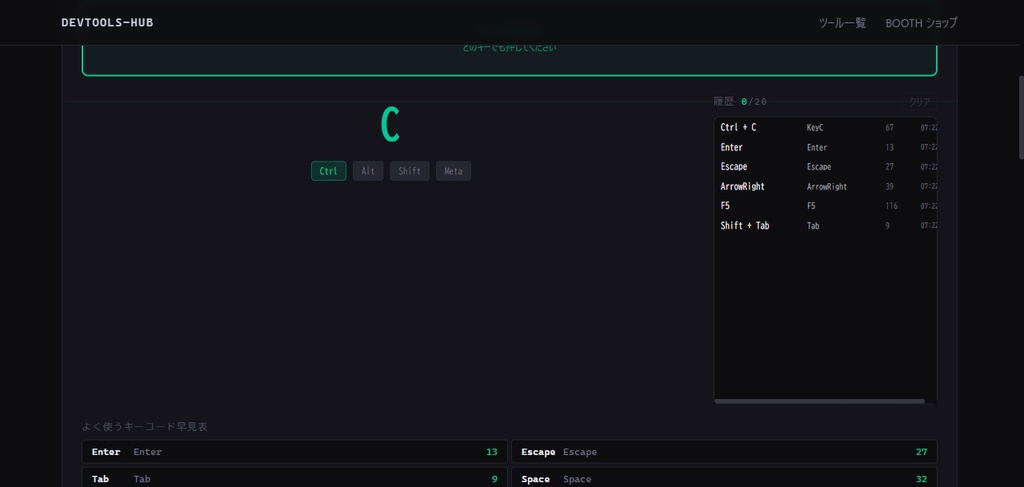Select the Enter history row

point(826,148)
